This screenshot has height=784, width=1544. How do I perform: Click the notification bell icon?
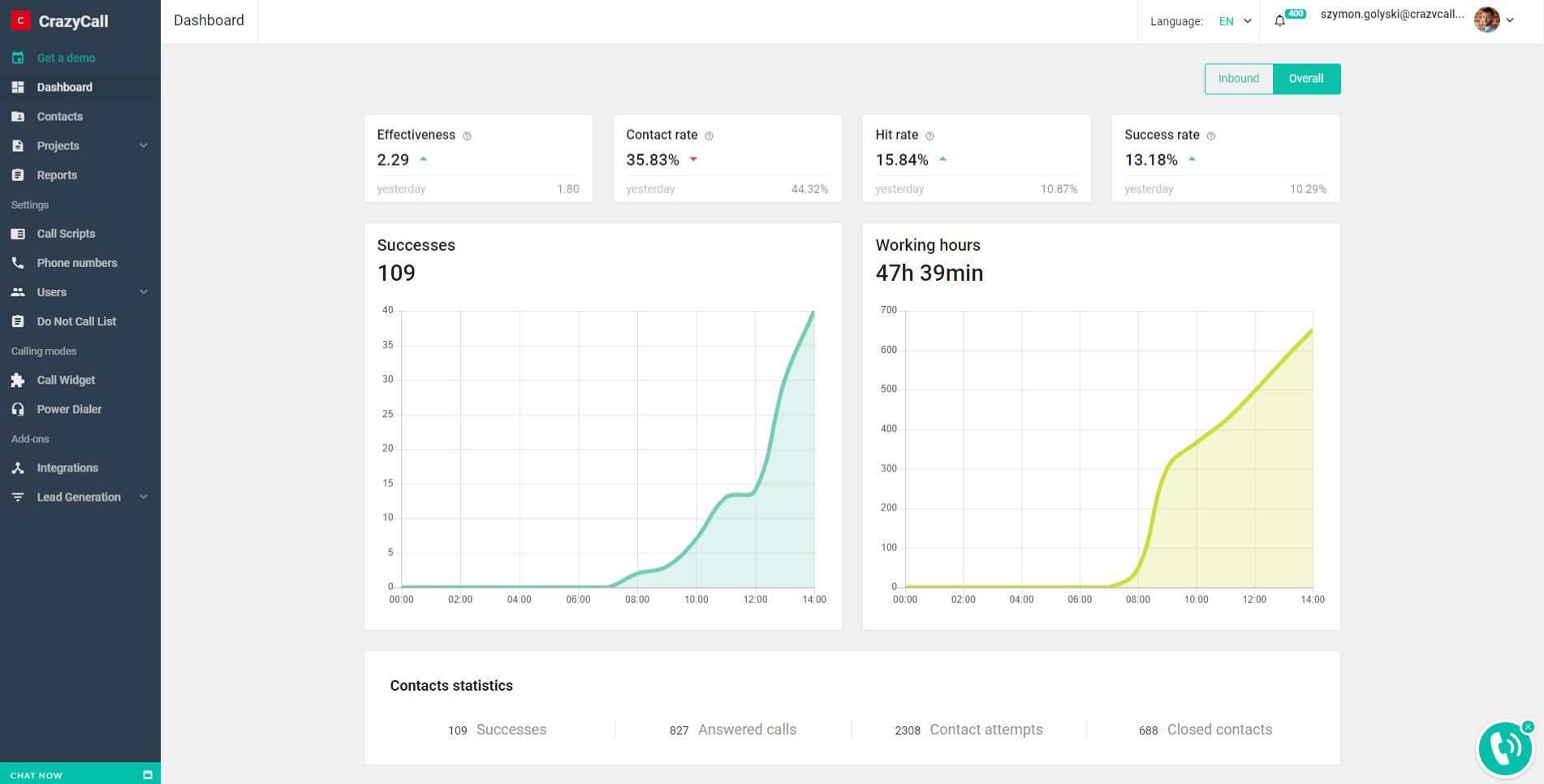[x=1280, y=21]
